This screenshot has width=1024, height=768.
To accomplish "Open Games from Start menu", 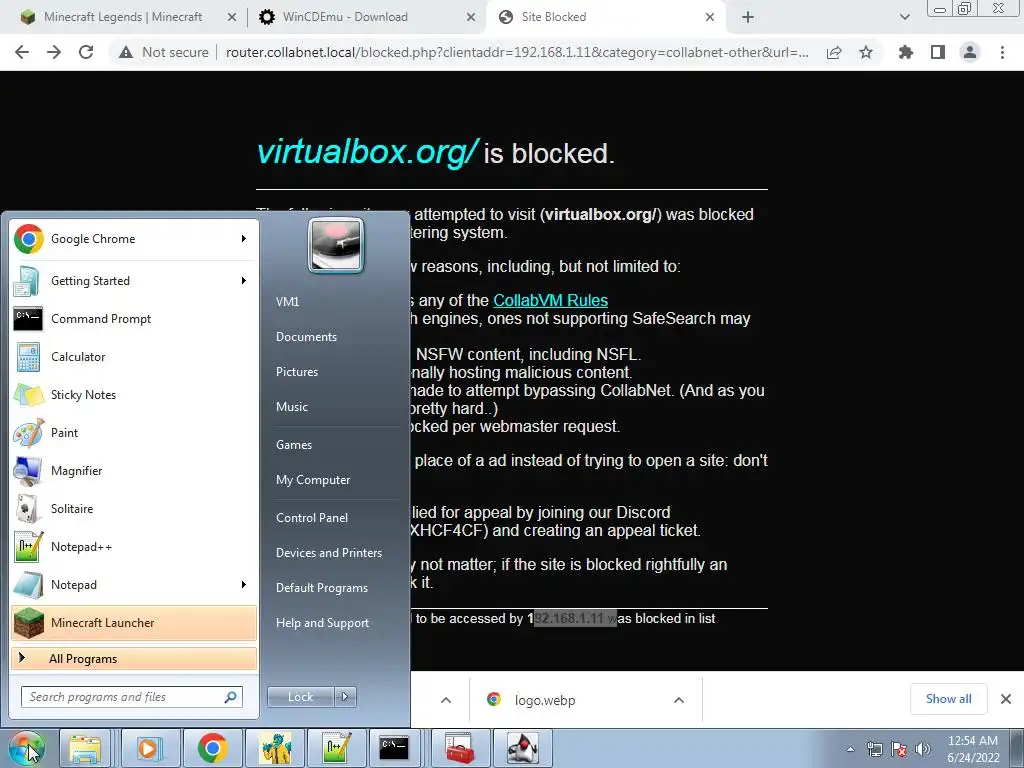I will click(x=294, y=445).
